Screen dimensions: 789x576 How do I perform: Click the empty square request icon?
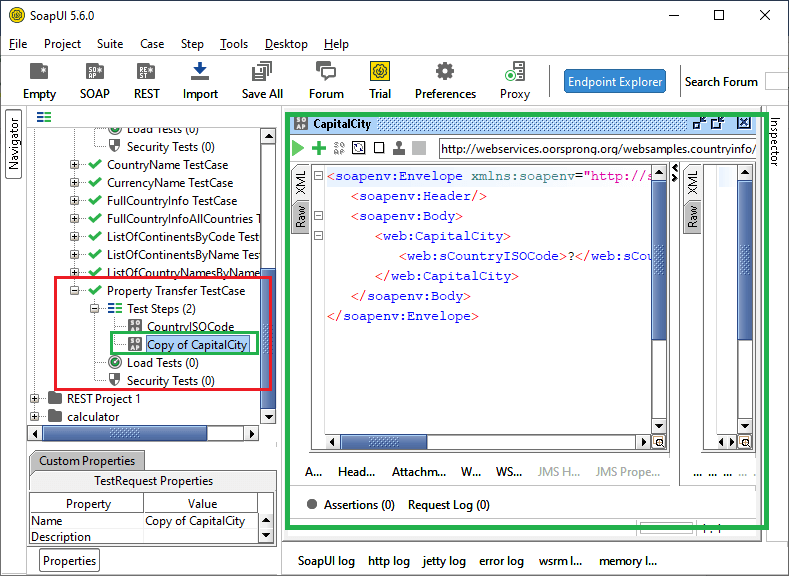point(379,148)
